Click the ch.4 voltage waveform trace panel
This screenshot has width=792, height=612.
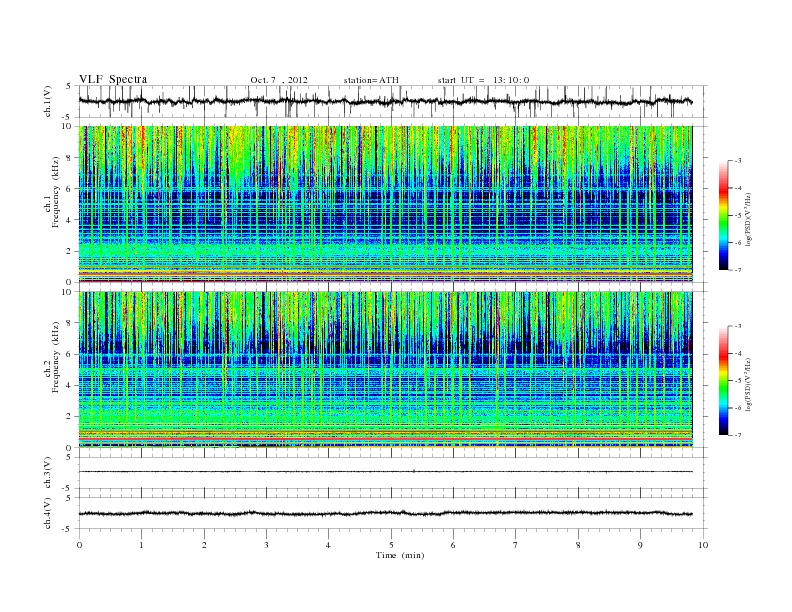tap(393, 513)
